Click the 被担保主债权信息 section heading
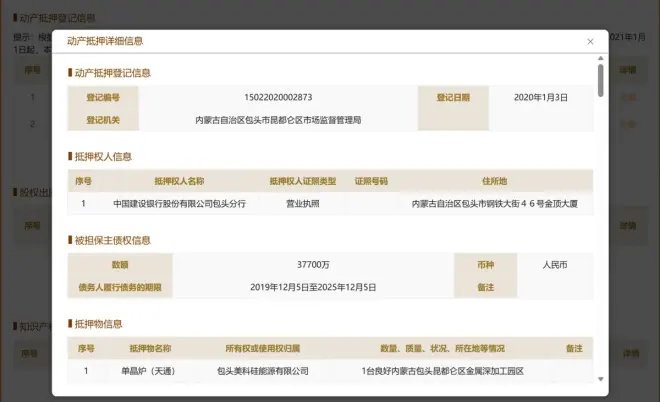 112,241
